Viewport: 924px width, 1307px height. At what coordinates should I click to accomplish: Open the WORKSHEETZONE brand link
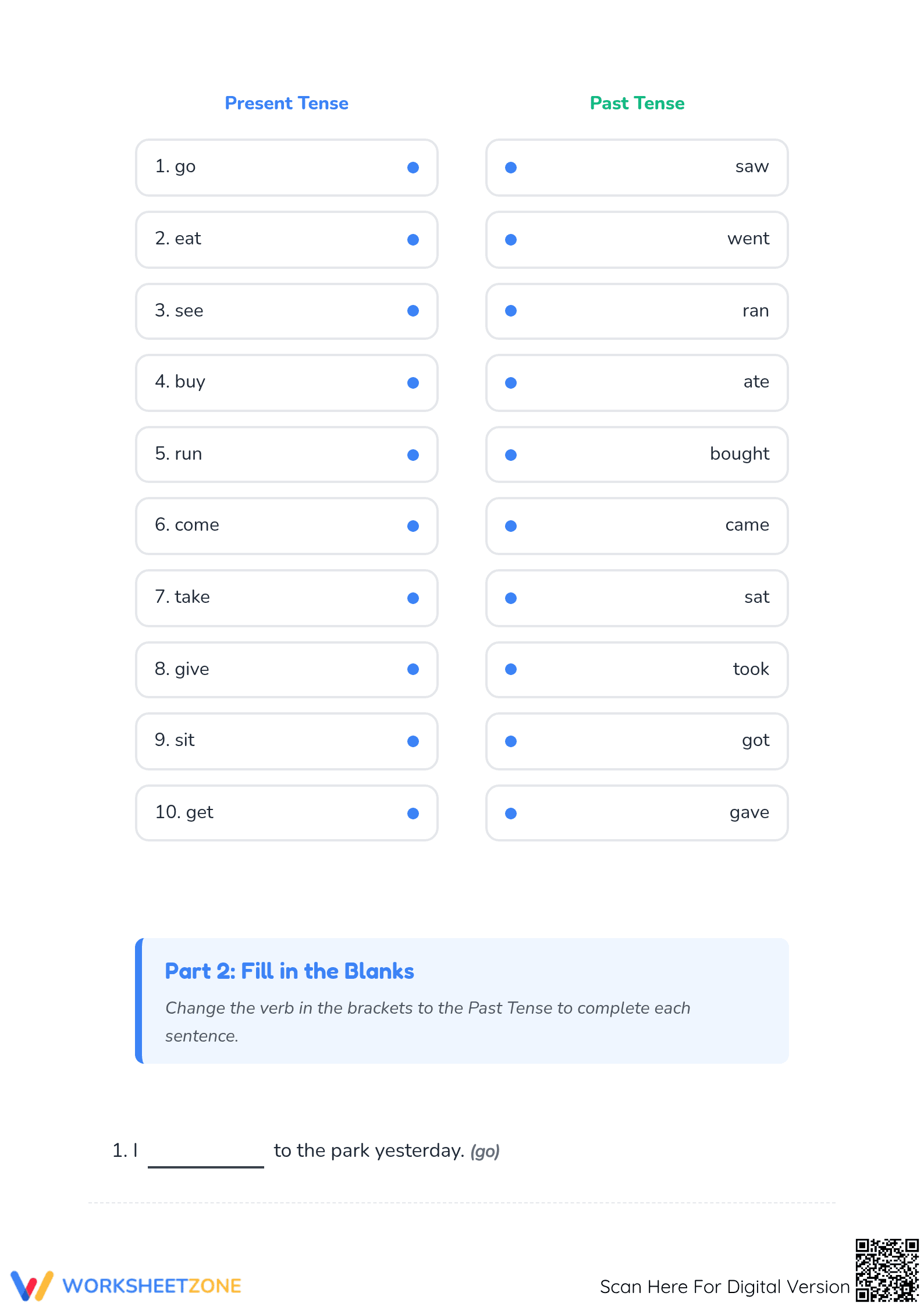(152, 1285)
